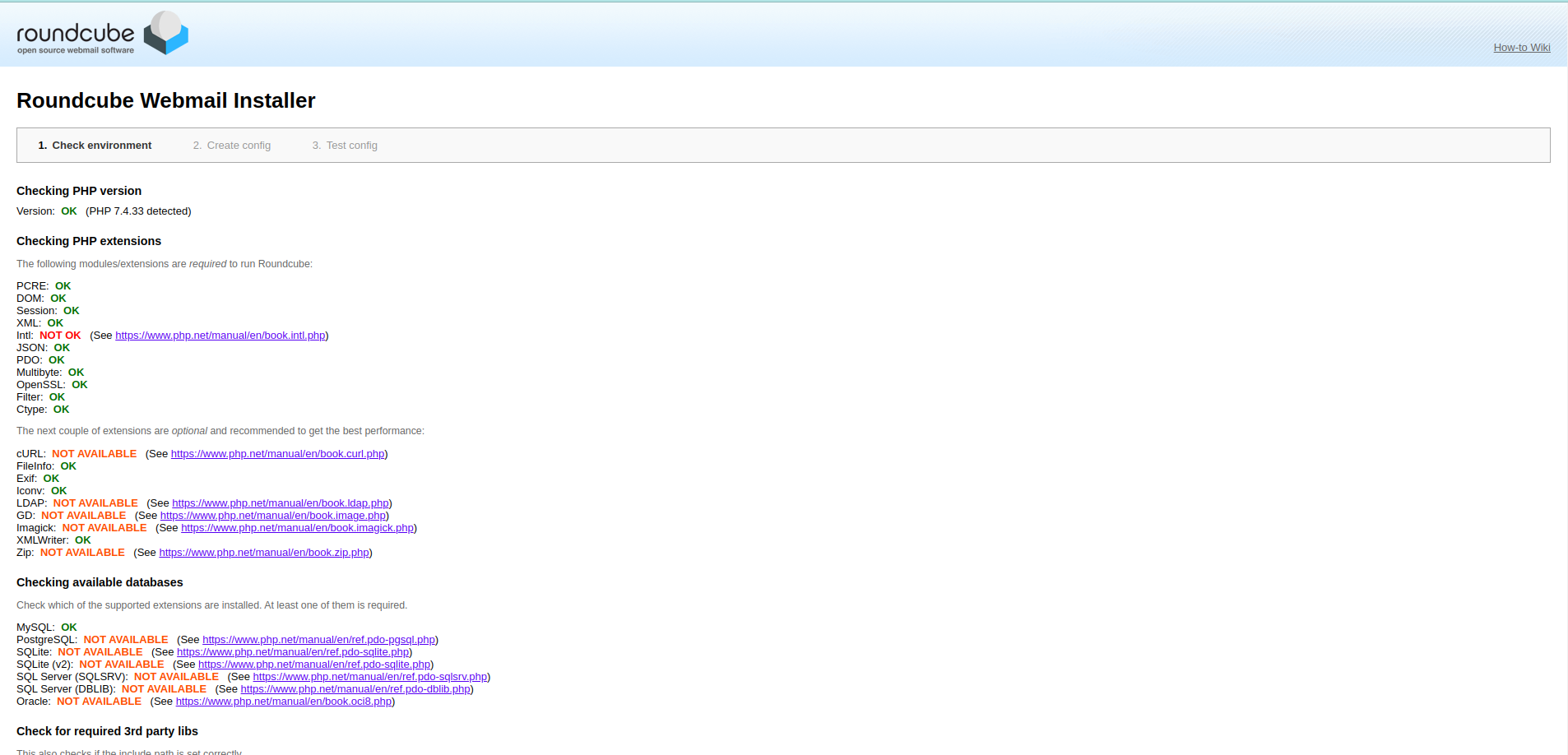Screen dimensions: 1568x755
Task: Open the ref.pdo-pgsql.php manual link
Action: (319, 640)
